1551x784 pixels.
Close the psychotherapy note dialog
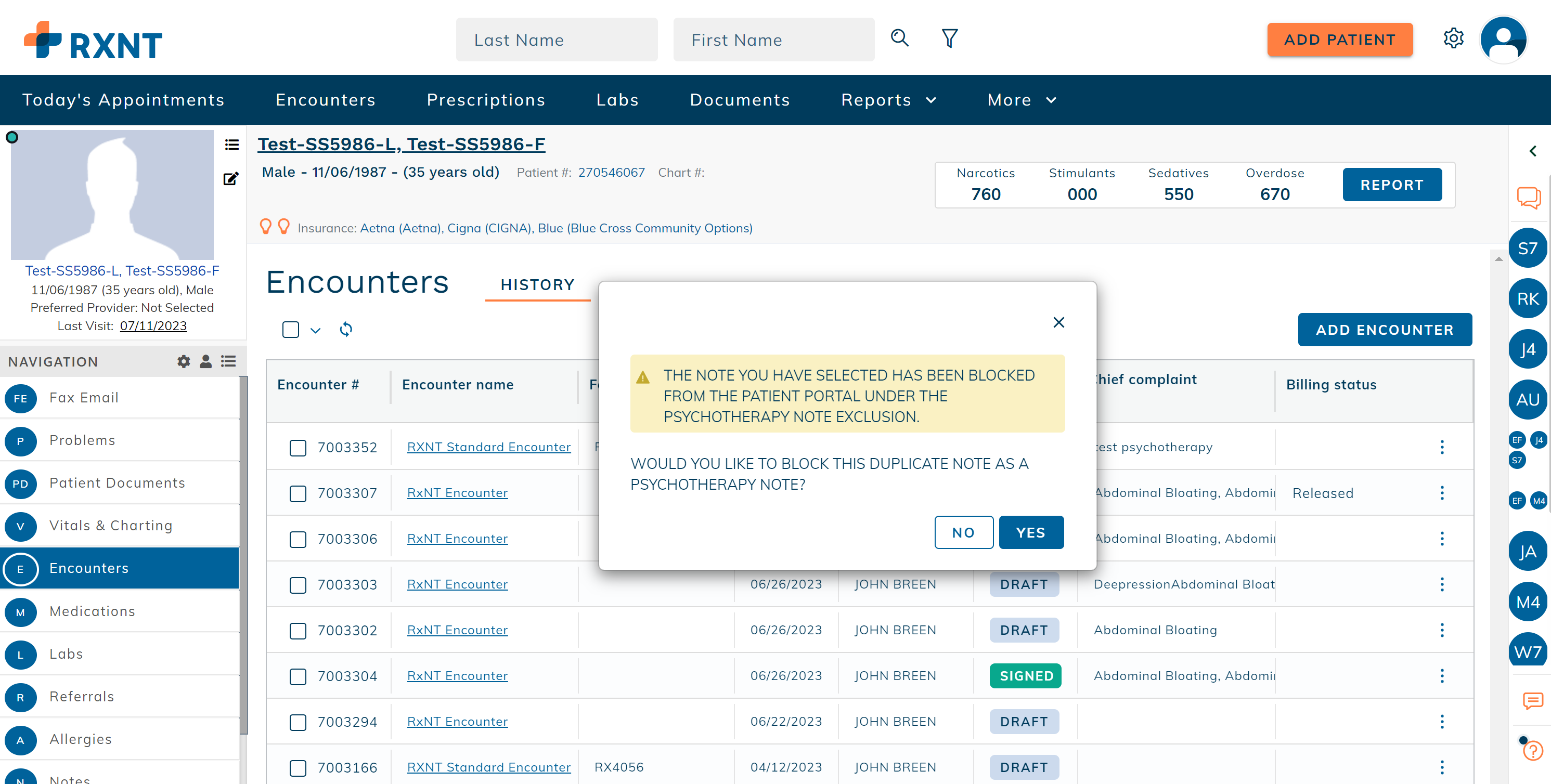click(1058, 322)
